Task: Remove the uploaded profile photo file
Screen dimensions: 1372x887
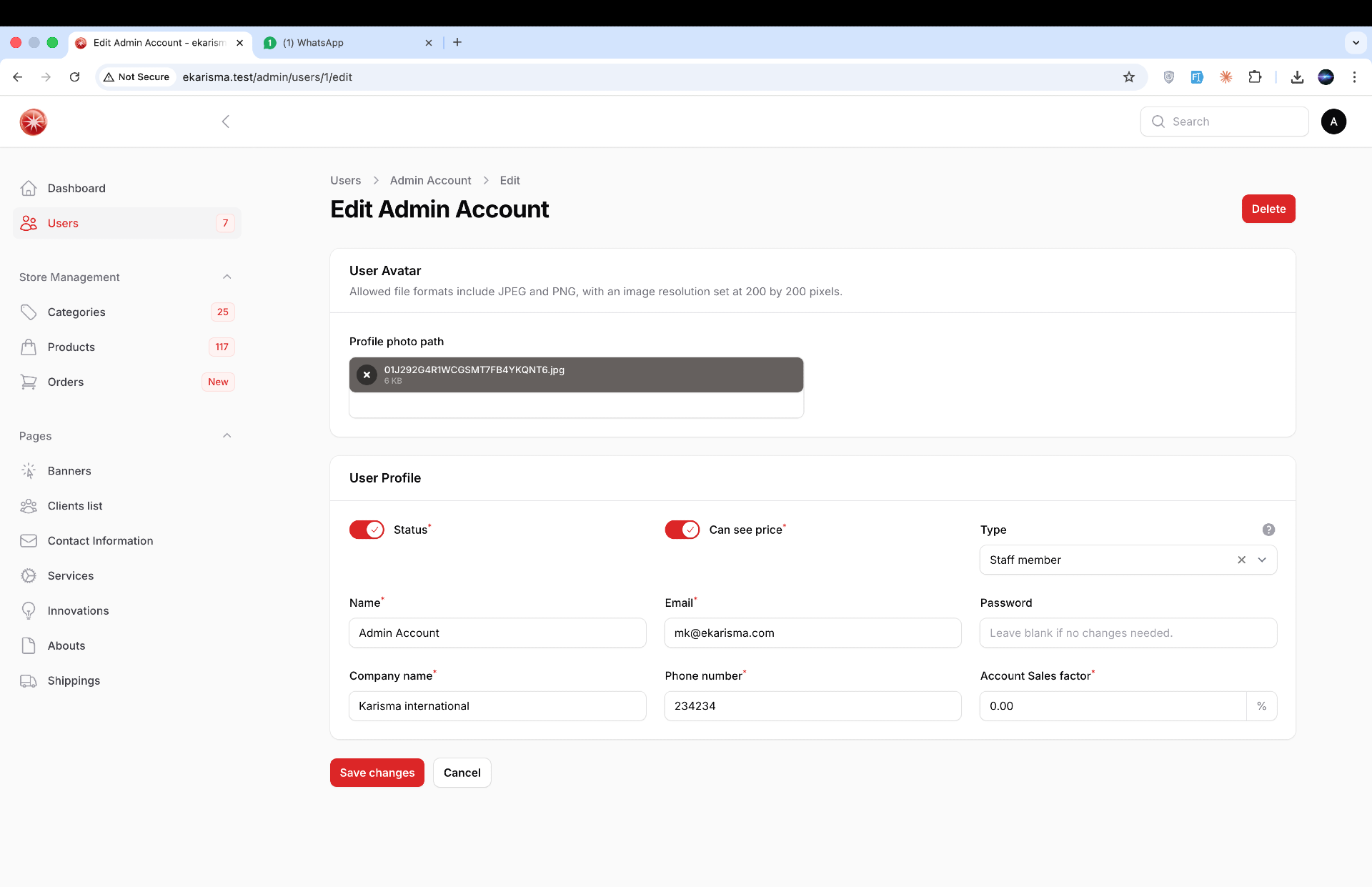Action: click(x=367, y=375)
